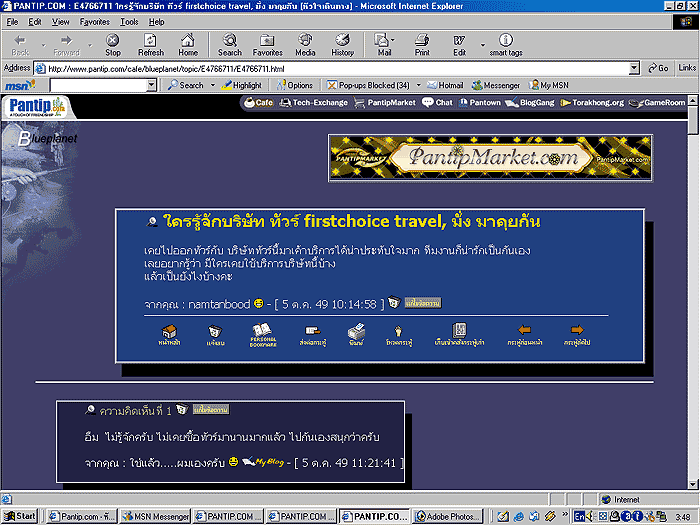Open the Favorites pane from toolbar
The width and height of the screenshot is (700, 525).
tap(267, 45)
